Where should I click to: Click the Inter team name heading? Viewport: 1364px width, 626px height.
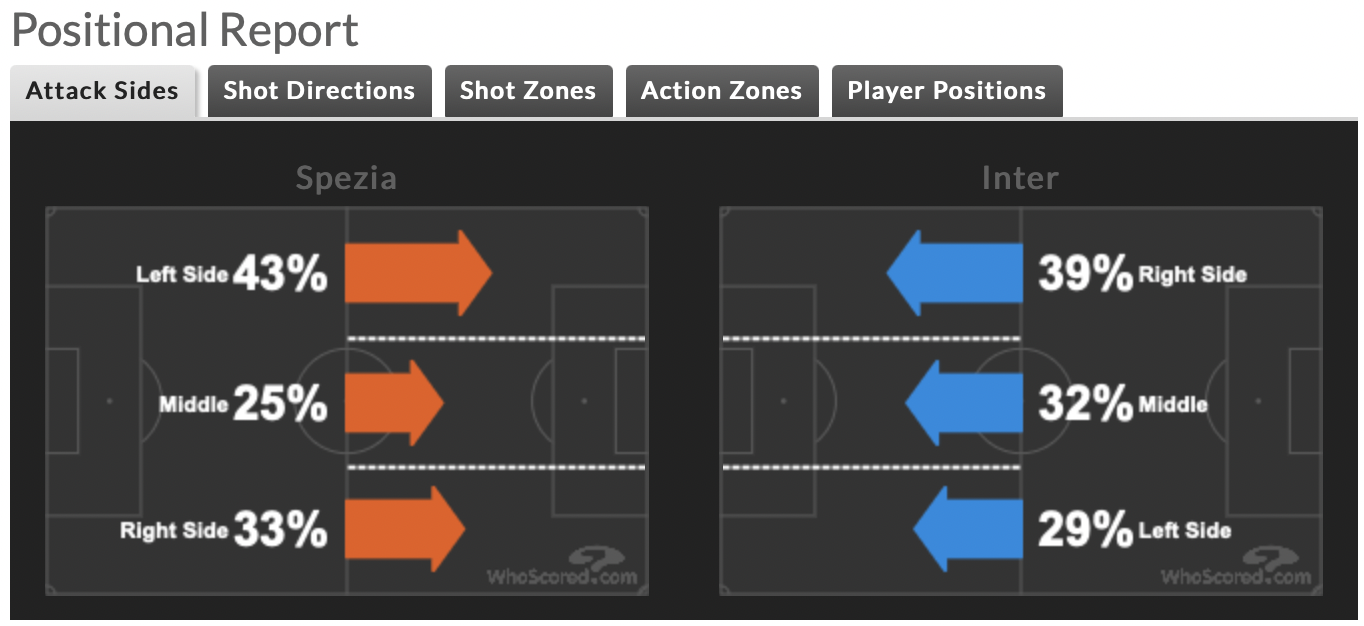[1020, 178]
